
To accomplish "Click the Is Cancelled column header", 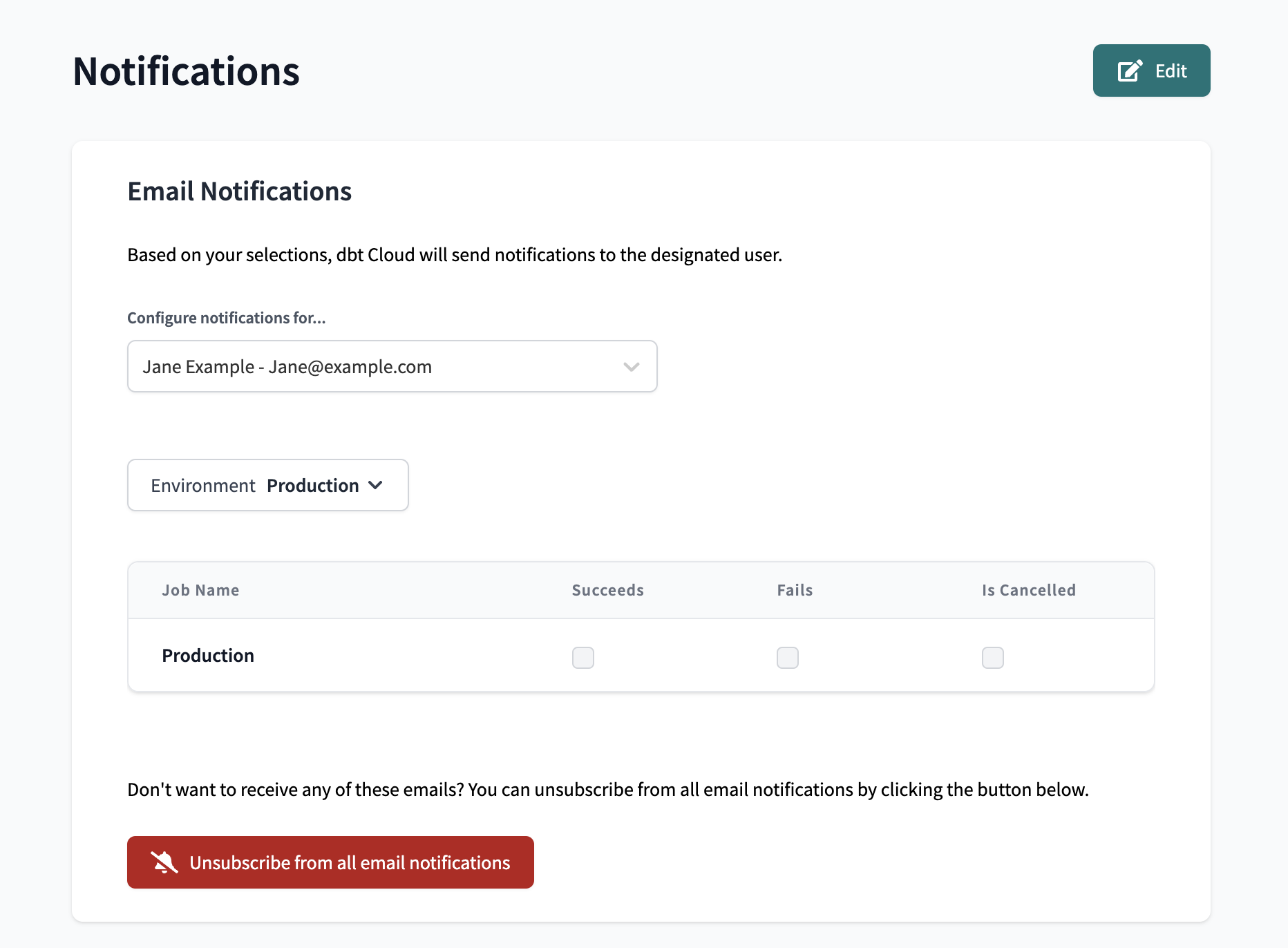I will click(1029, 590).
